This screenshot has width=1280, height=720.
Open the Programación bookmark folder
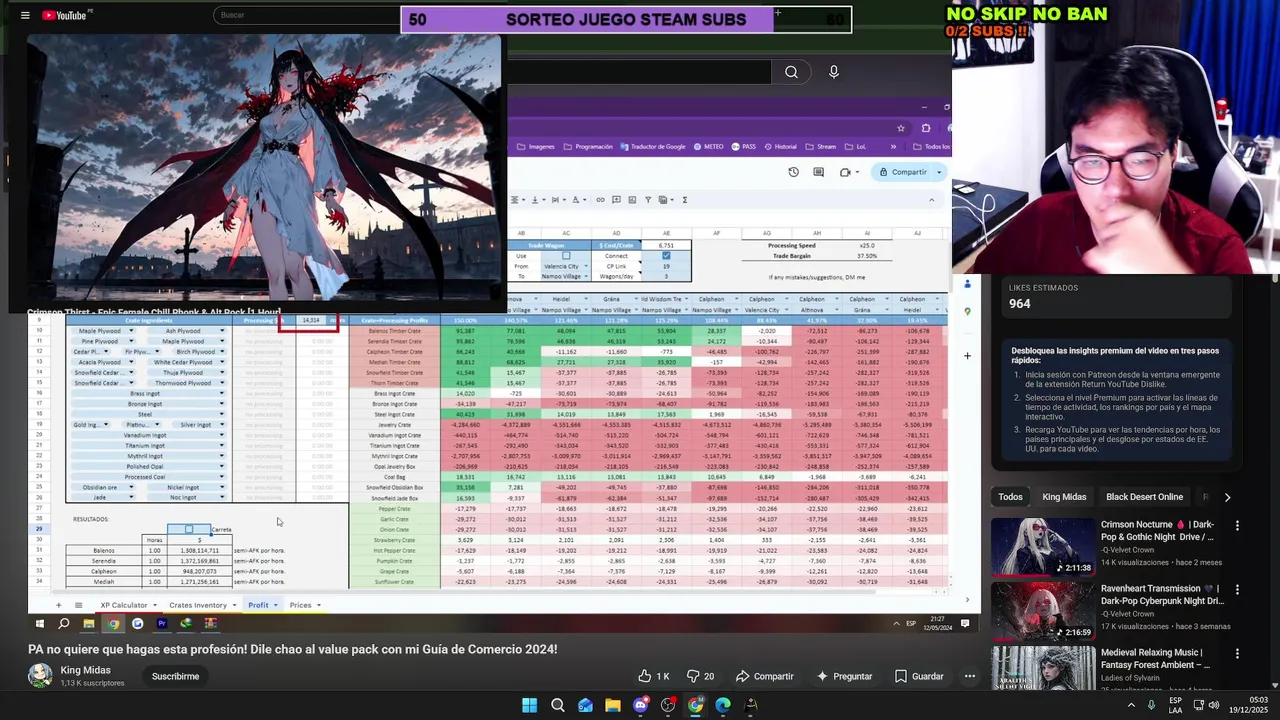point(588,147)
